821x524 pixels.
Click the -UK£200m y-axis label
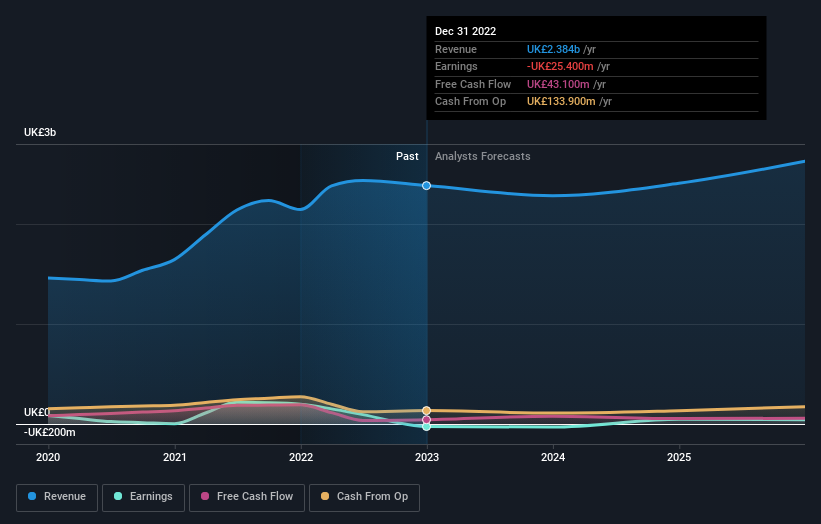coord(50,432)
